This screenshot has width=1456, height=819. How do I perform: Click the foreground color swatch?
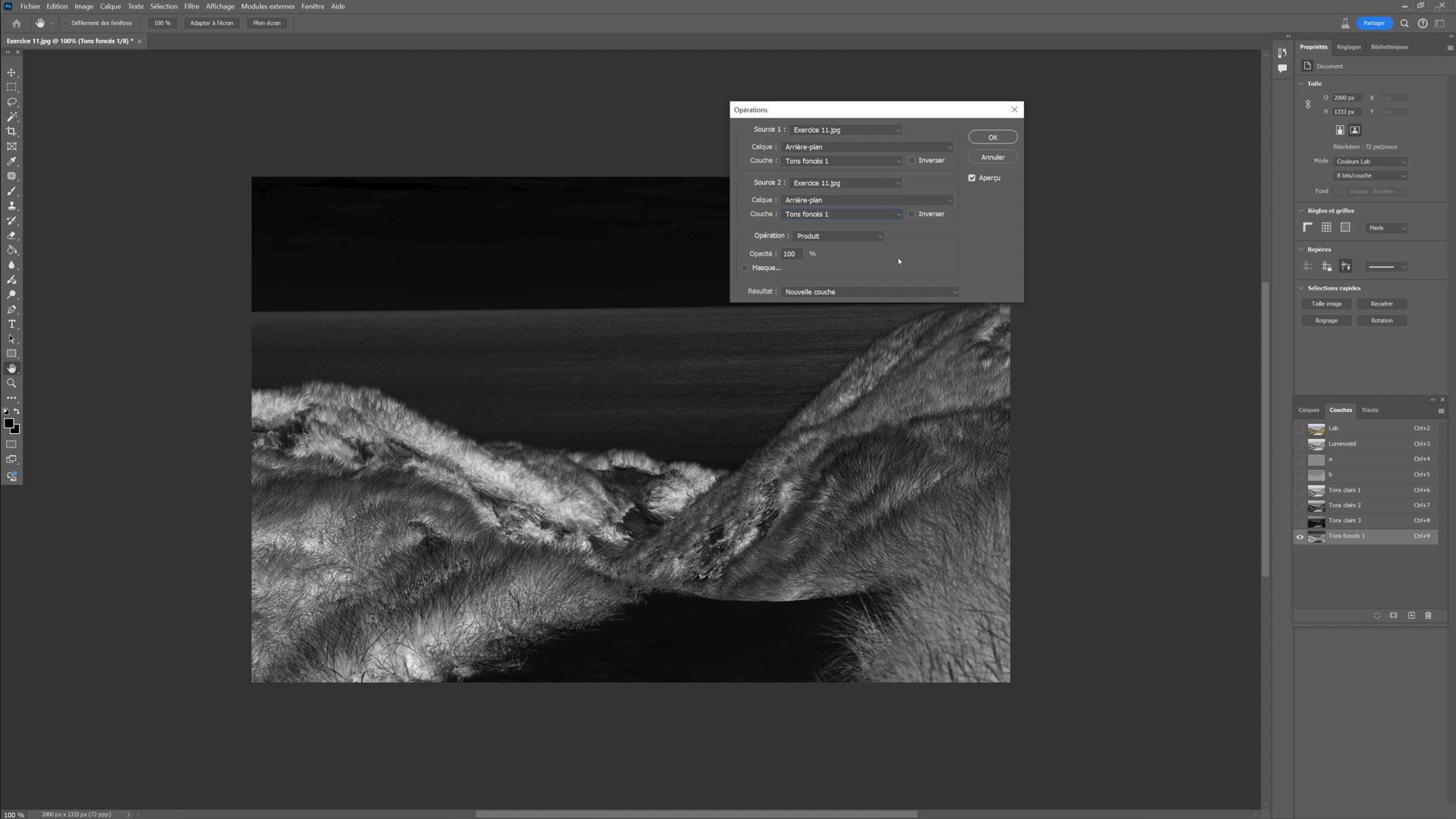[8, 424]
